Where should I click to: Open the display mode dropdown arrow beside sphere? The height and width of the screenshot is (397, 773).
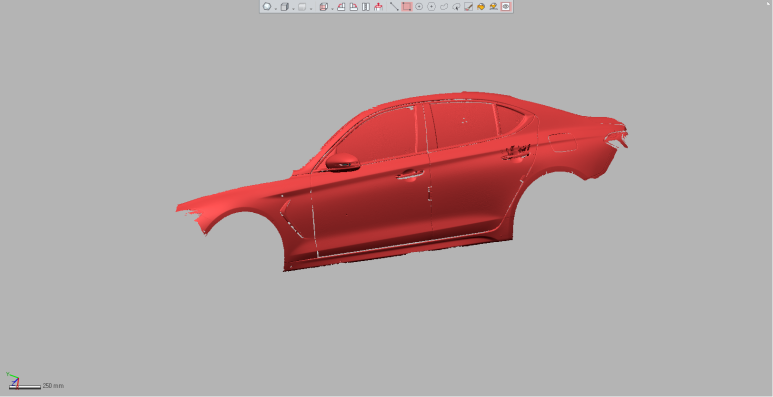pyautogui.click(x=275, y=8)
